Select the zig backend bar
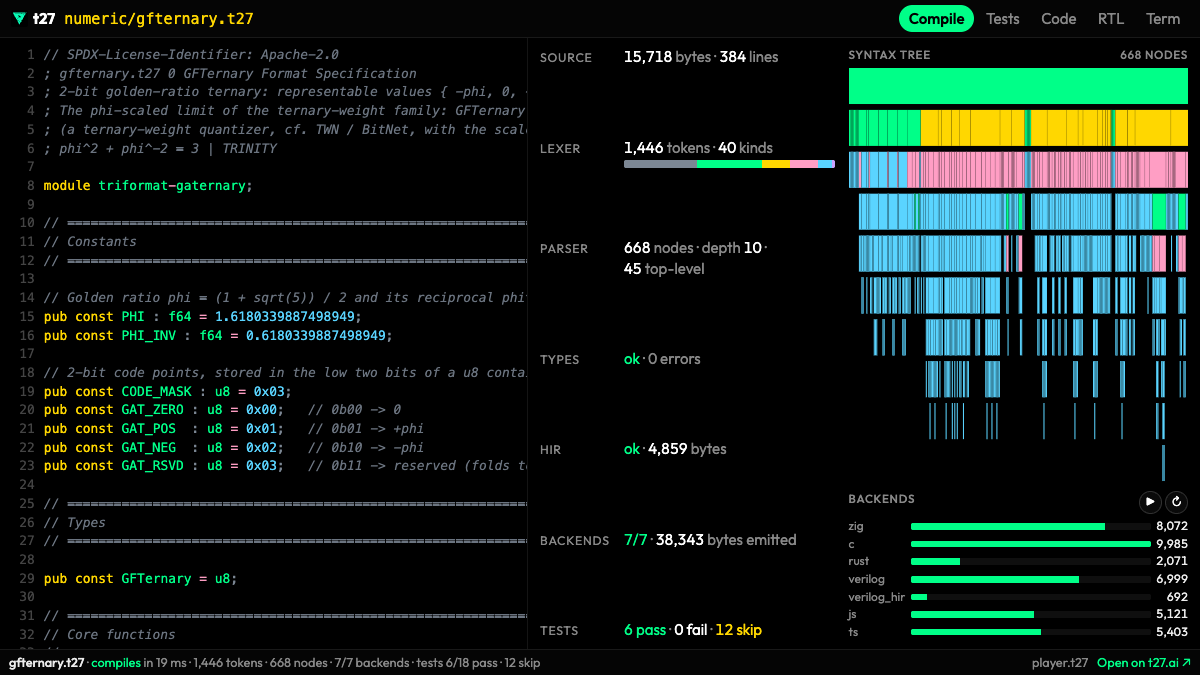Viewport: 1200px width, 675px height. coord(1030,526)
